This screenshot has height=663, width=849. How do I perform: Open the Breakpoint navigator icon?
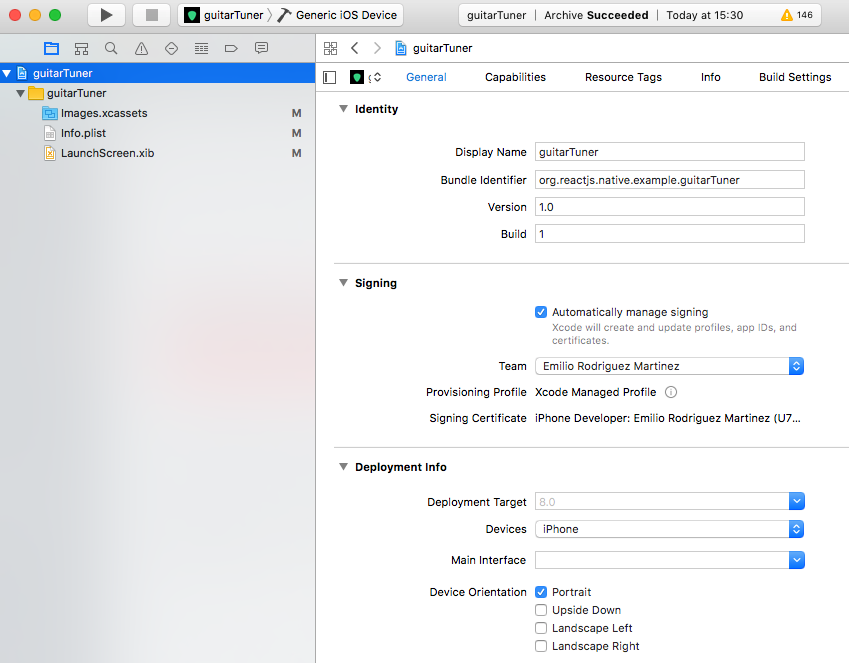pyautogui.click(x=231, y=49)
